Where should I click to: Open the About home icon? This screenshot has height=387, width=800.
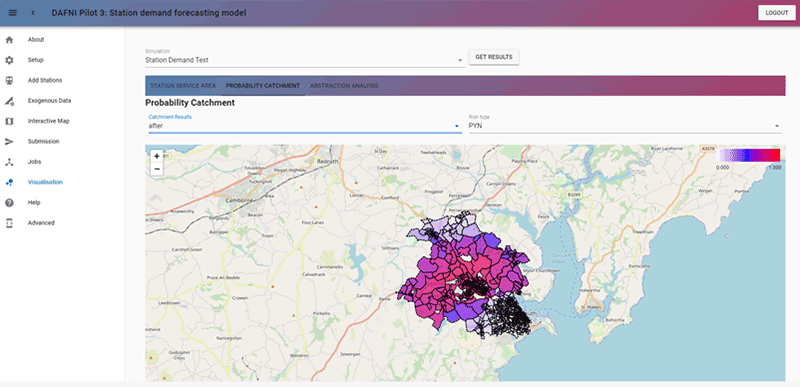coord(9,40)
